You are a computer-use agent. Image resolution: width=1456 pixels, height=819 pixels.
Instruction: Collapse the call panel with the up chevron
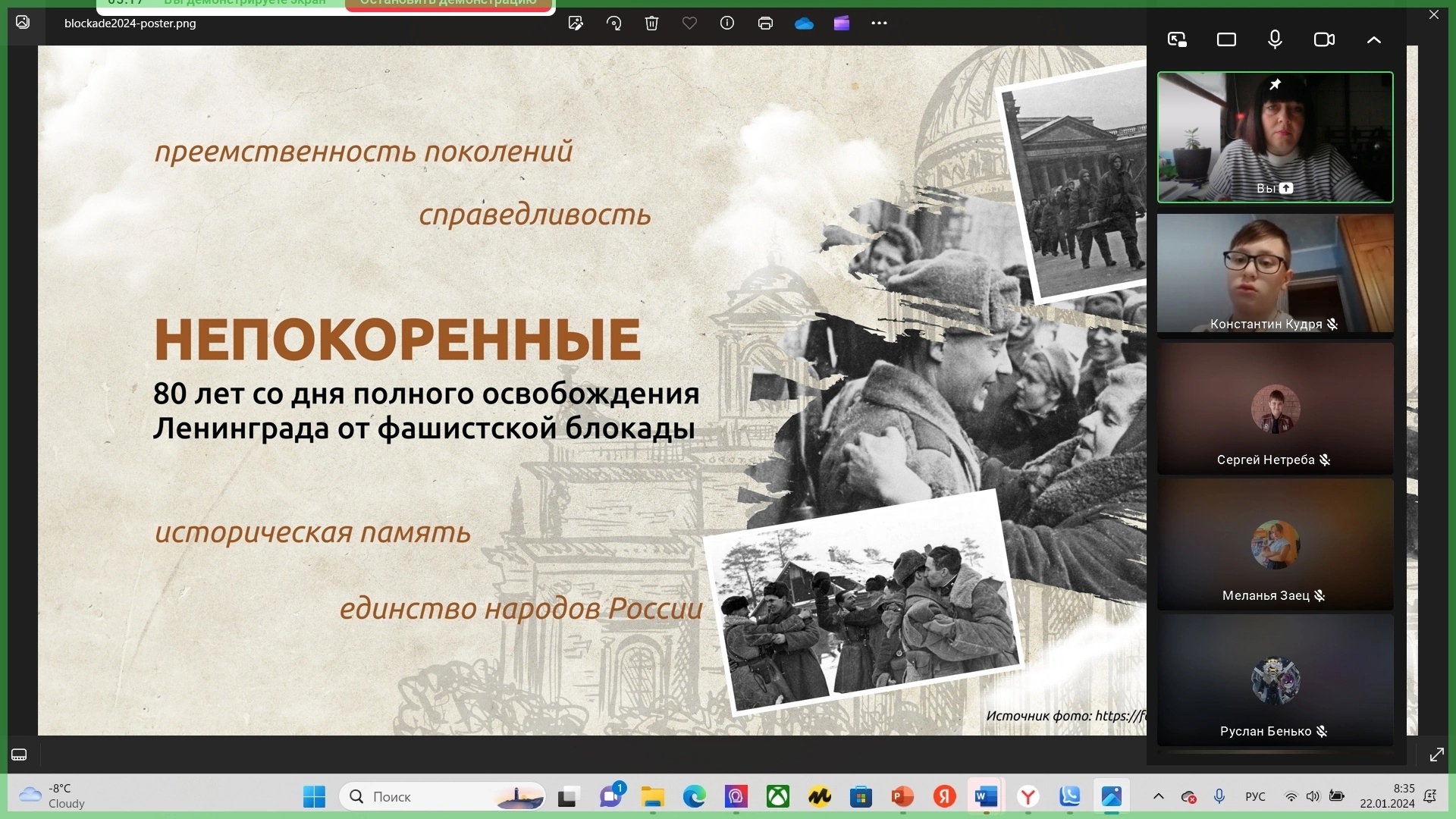[1373, 39]
